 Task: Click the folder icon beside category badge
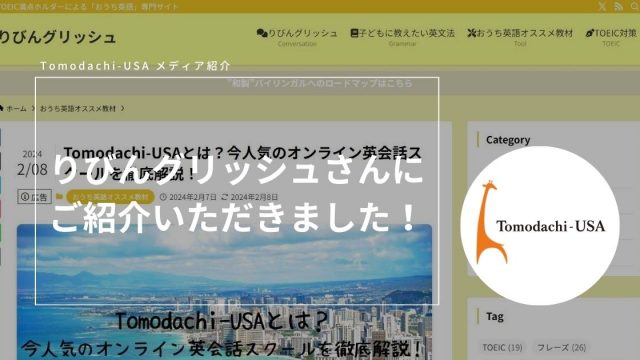pos(60,197)
